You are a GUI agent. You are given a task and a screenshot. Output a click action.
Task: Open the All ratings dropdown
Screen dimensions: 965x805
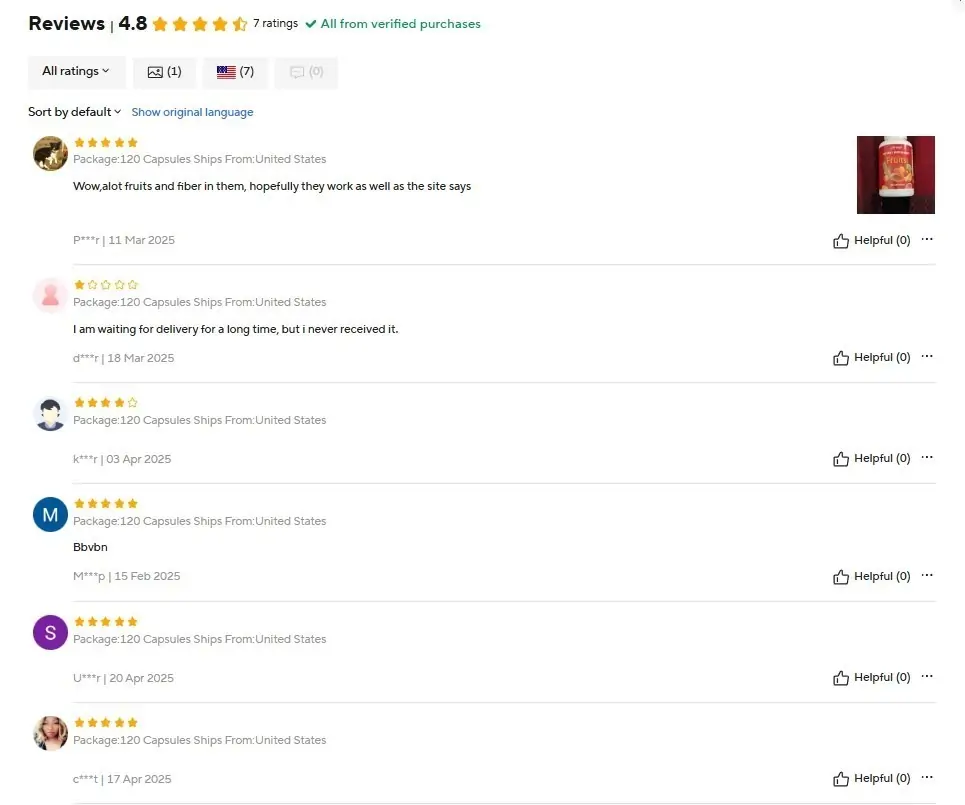click(76, 71)
